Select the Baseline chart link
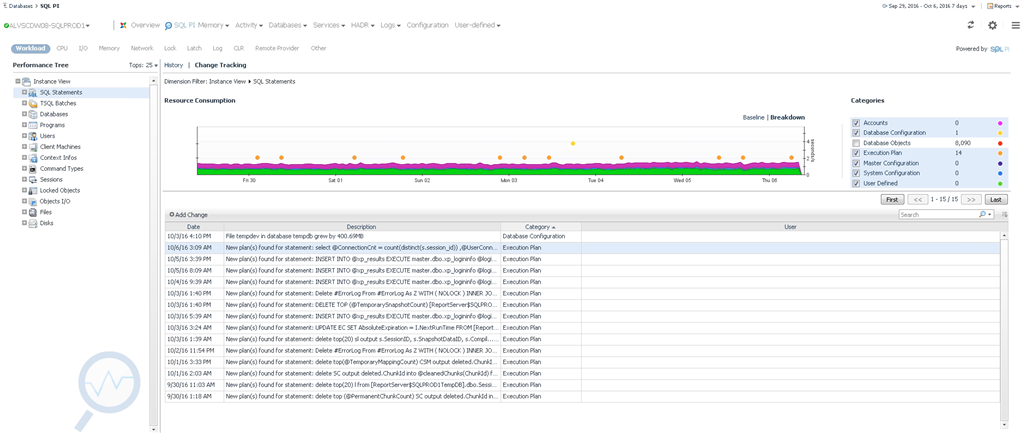 tap(754, 118)
